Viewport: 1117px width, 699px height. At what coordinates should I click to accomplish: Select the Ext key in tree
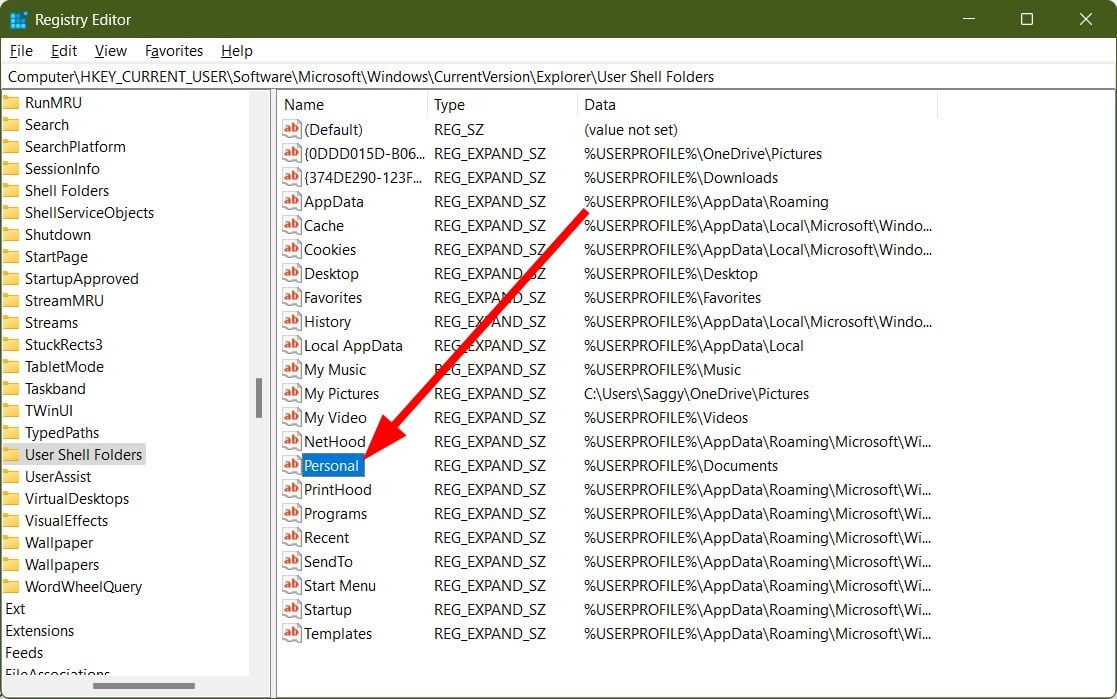[x=15, y=609]
